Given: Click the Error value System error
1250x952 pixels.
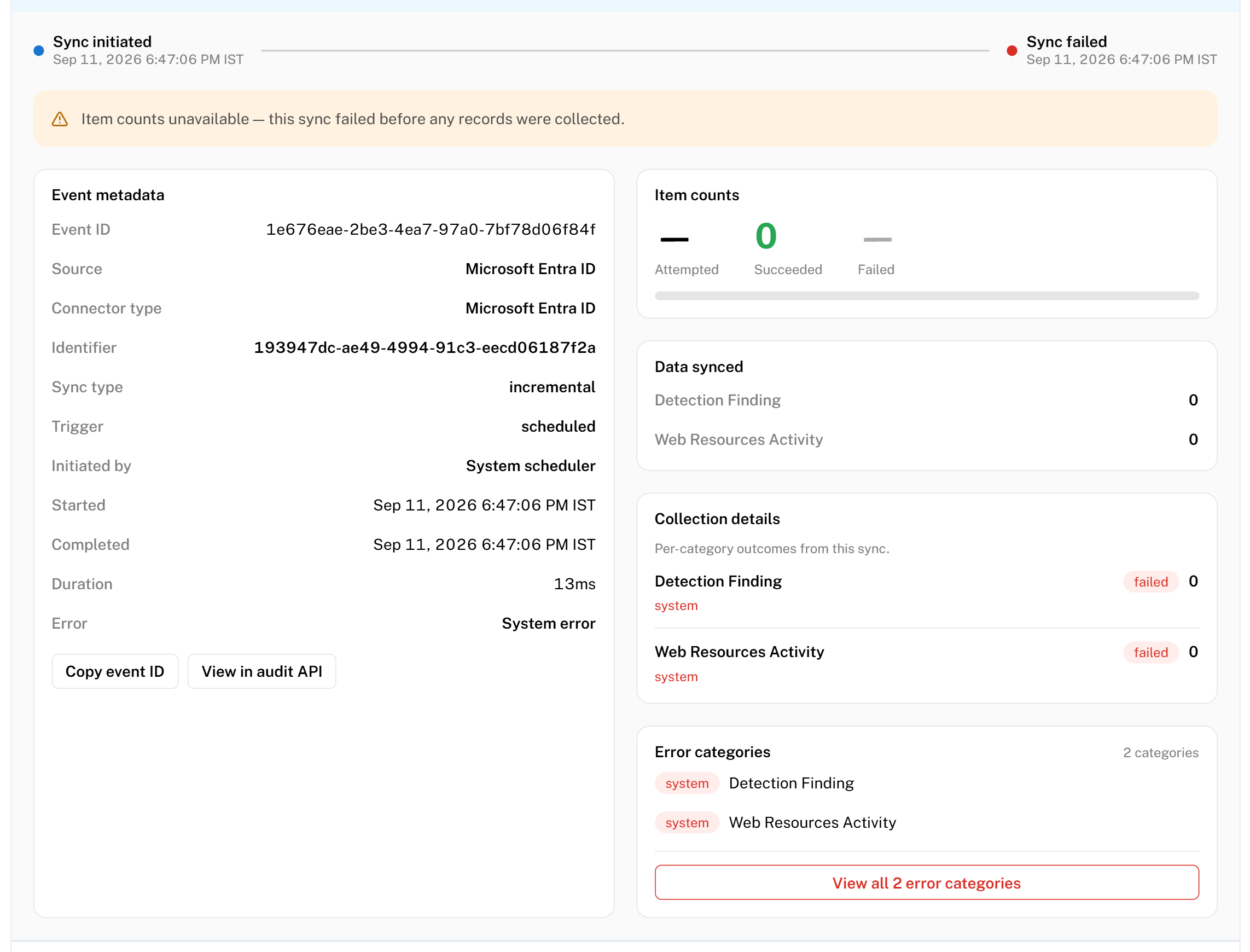Looking at the screenshot, I should pos(549,623).
